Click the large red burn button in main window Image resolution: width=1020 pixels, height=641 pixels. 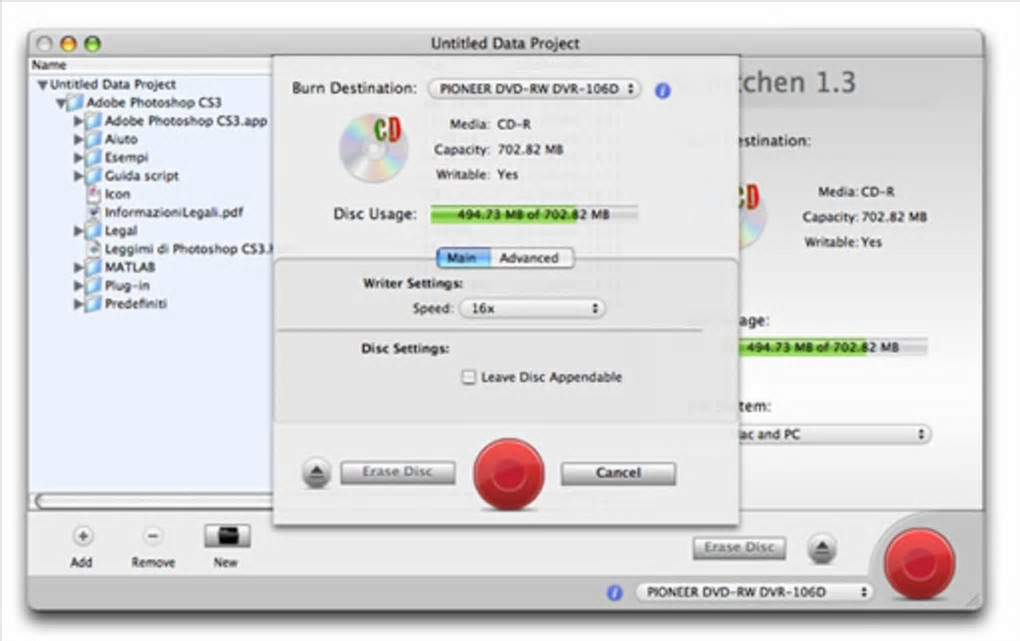(x=919, y=564)
